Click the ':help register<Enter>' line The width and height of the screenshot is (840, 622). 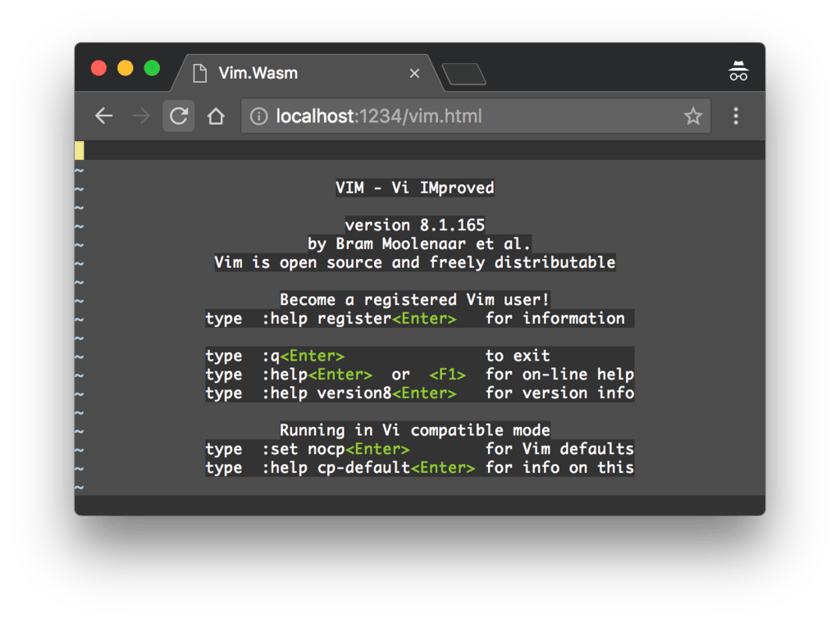click(x=359, y=318)
